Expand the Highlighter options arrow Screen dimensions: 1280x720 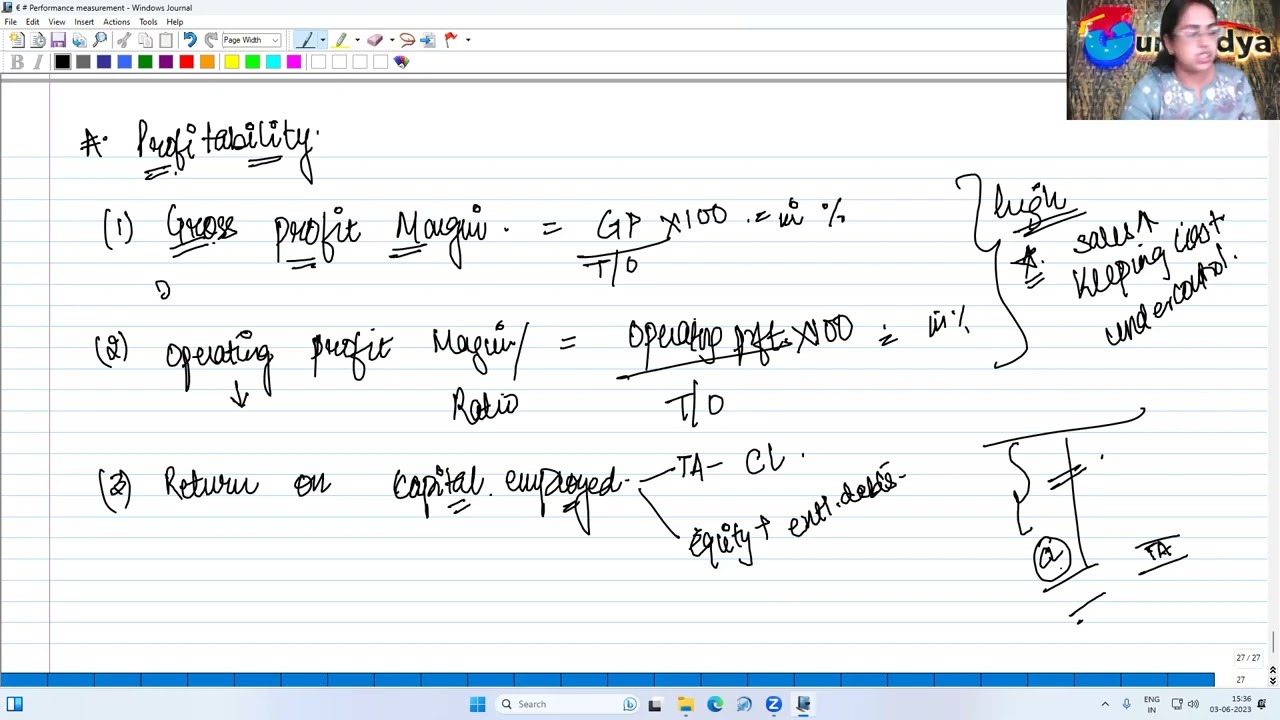[357, 40]
